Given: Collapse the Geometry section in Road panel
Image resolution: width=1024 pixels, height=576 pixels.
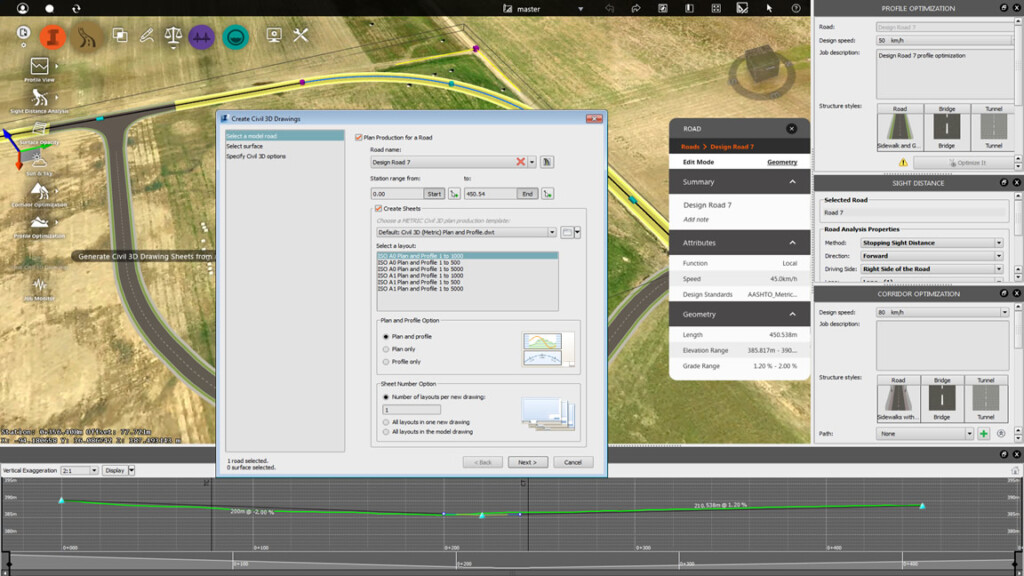Looking at the screenshot, I should [792, 315].
